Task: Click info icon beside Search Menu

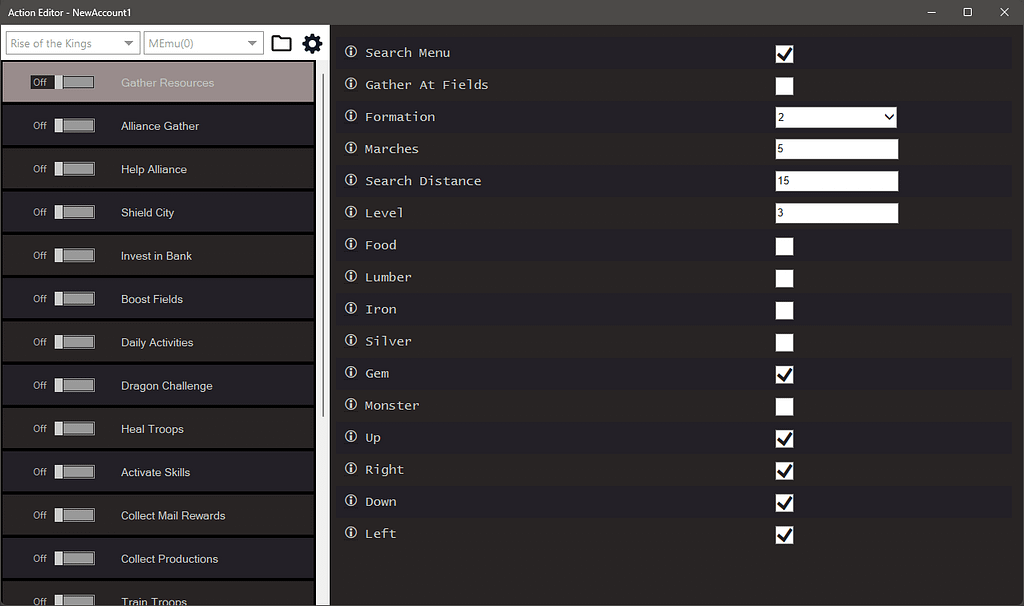Action: [351, 52]
